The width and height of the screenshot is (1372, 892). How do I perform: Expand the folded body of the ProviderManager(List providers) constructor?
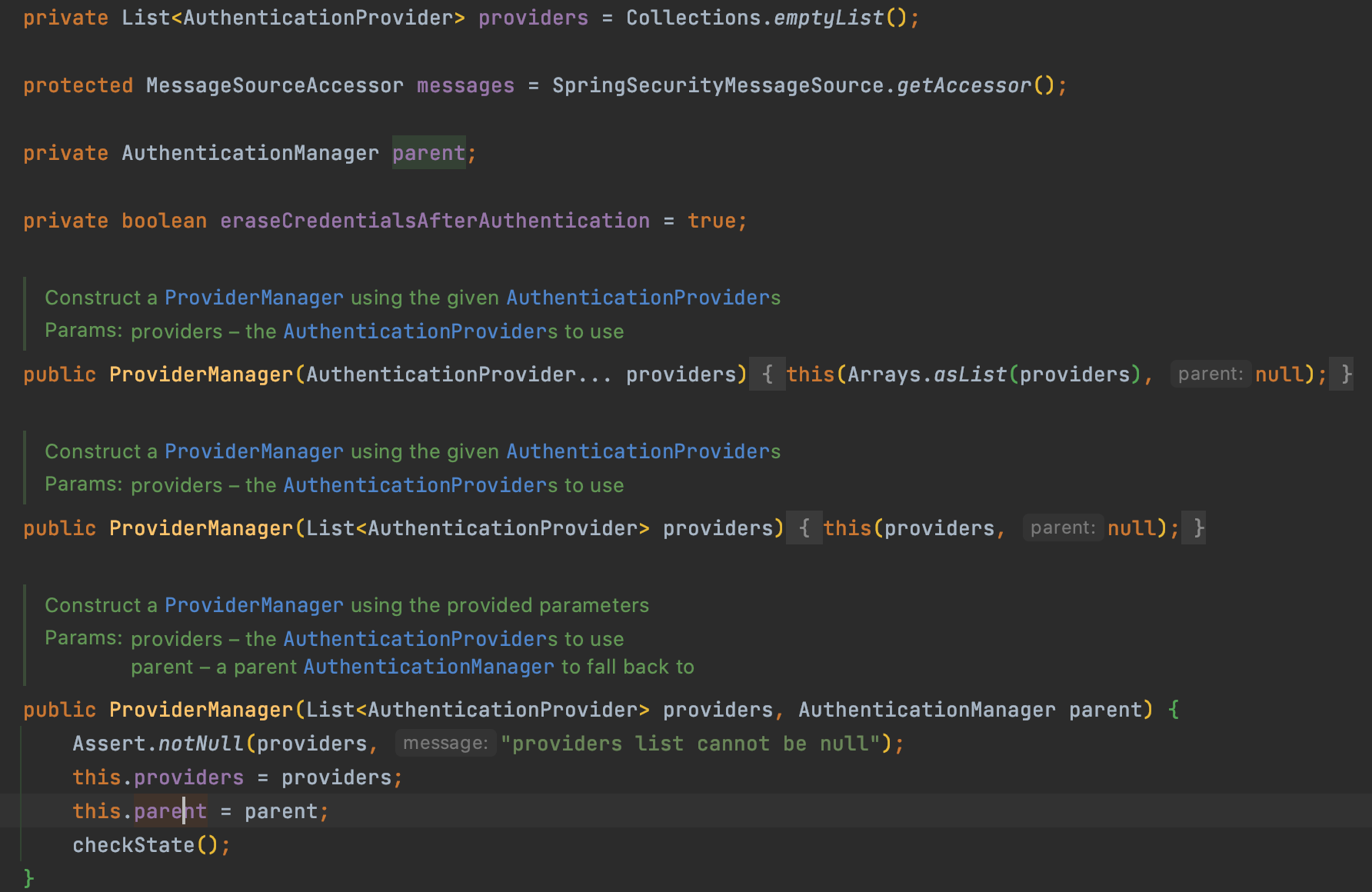804,528
